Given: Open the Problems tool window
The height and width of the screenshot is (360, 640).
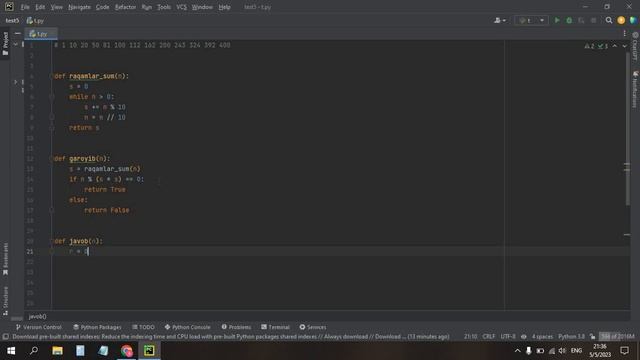Looking at the screenshot, I should [x=236, y=327].
